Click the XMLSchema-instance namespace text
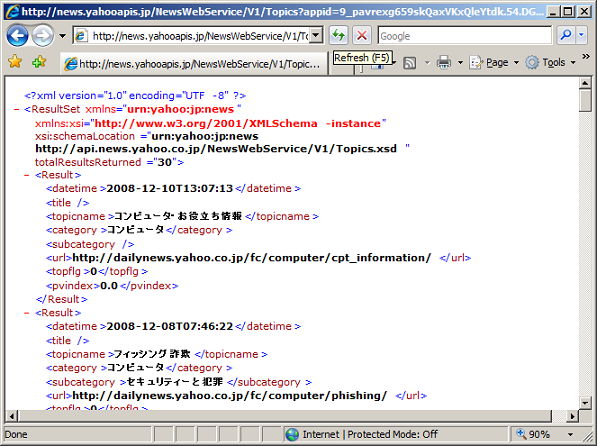Viewport: 597px width, 446px height. coord(238,123)
